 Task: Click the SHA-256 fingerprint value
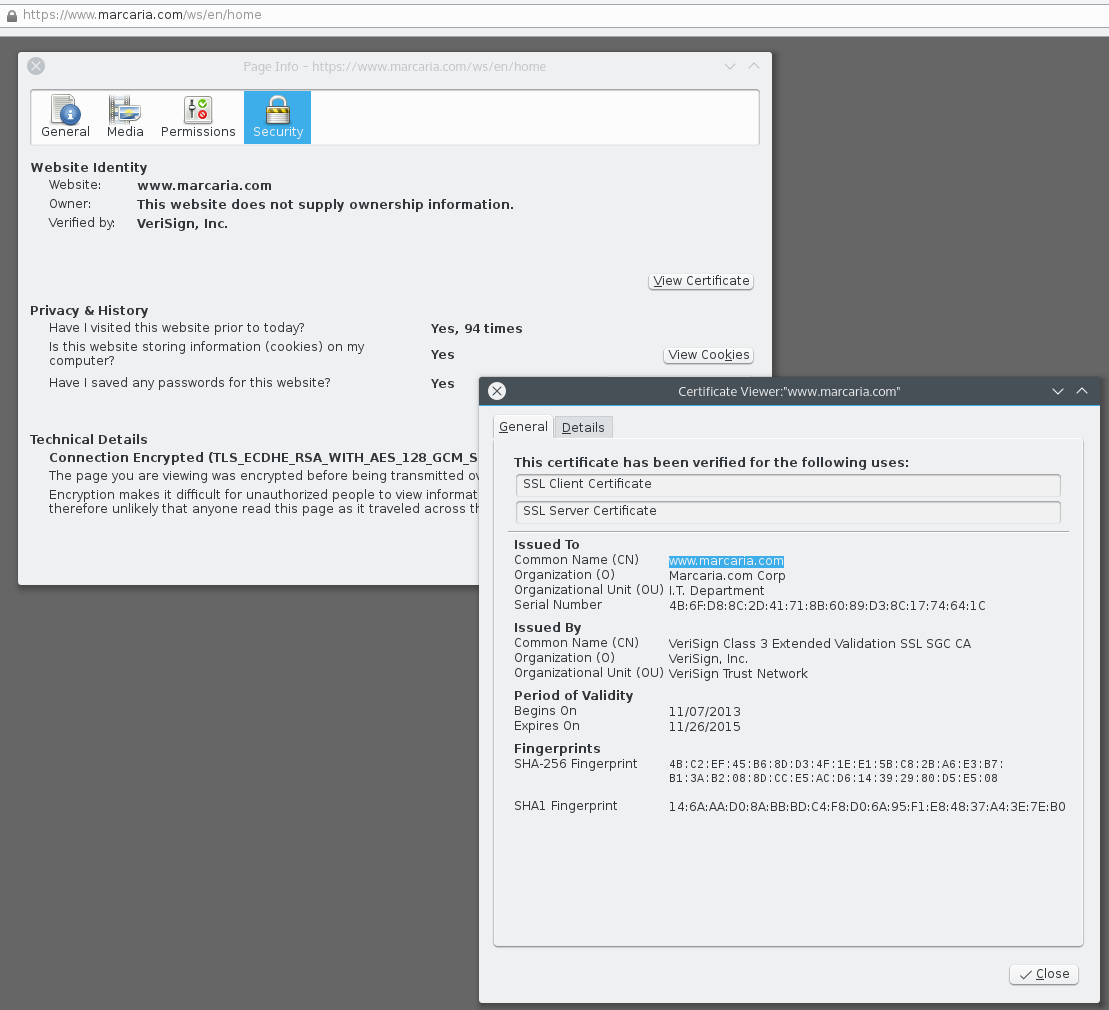coord(836,771)
